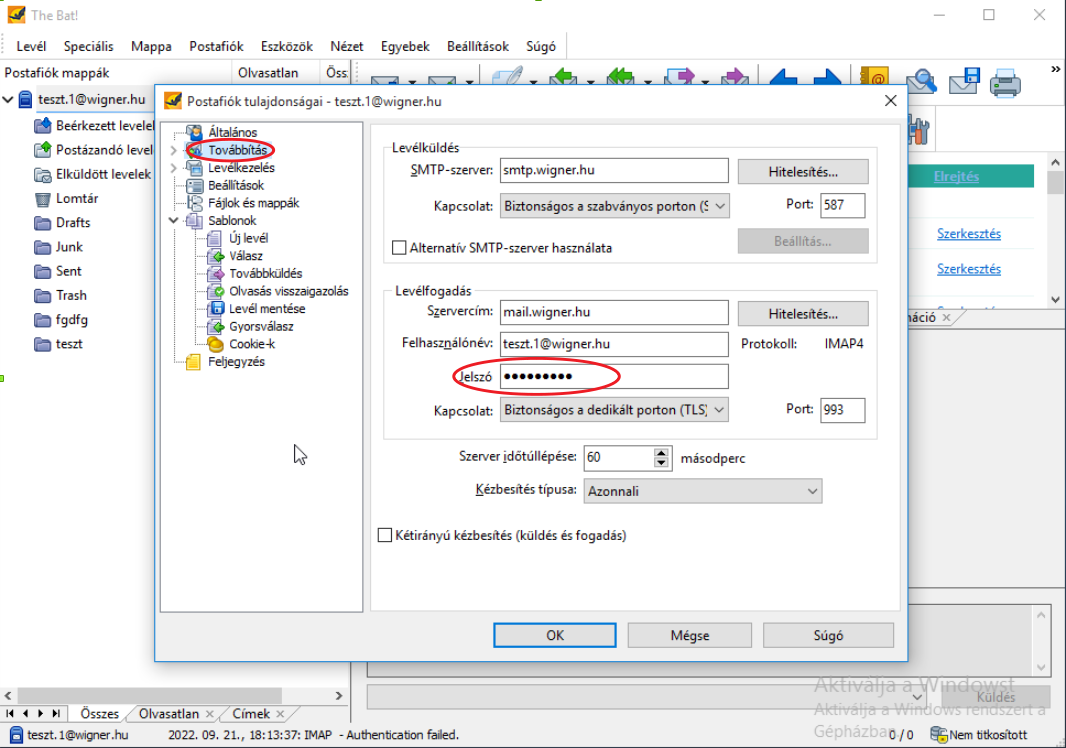This screenshot has width=1066, height=748.
Task: Click the Hitelesítés button for Levélfogadás
Action: click(803, 314)
